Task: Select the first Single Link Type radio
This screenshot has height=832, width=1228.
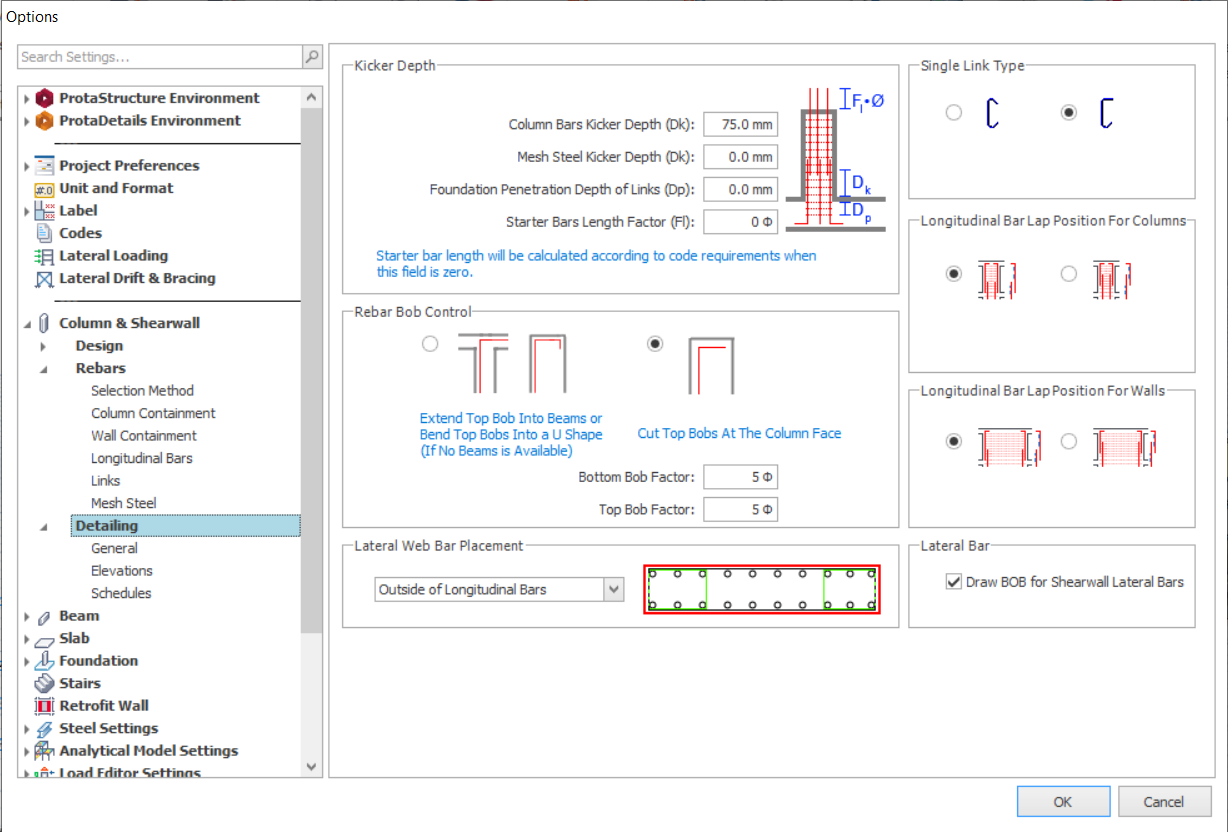Action: 954,113
